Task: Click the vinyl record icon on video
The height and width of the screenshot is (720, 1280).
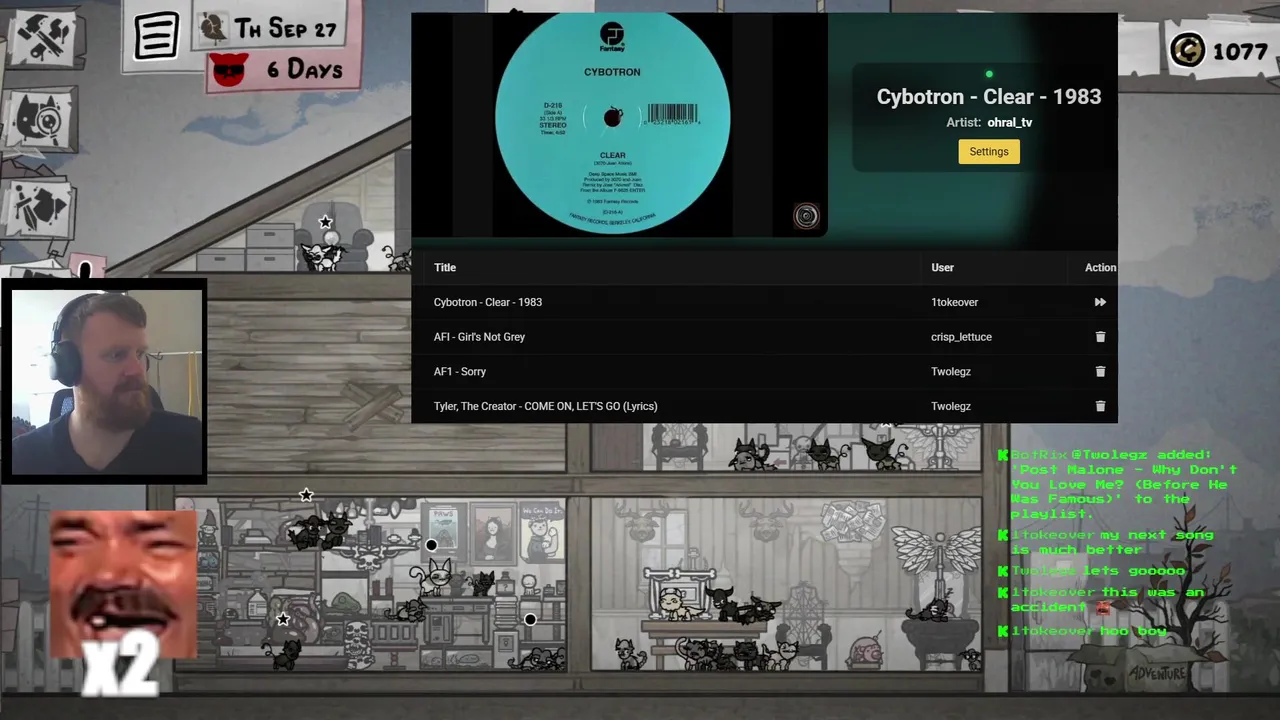Action: point(806,216)
